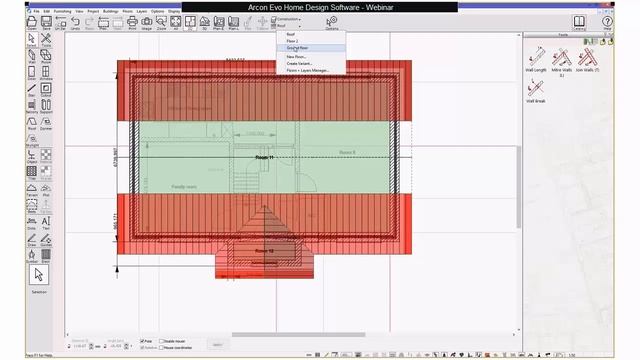Image resolution: width=640 pixels, height=360 pixels.
Task: Toggle the Polar checkbox
Action: pyautogui.click(x=142, y=341)
